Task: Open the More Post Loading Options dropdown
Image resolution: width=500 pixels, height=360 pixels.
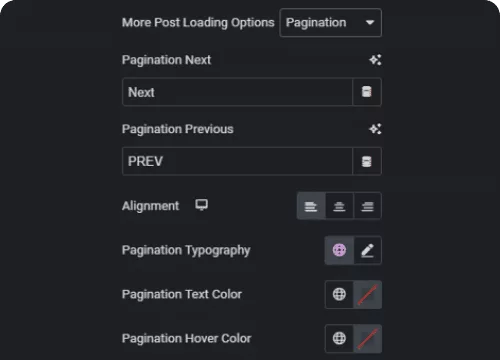Action: [x=330, y=23]
